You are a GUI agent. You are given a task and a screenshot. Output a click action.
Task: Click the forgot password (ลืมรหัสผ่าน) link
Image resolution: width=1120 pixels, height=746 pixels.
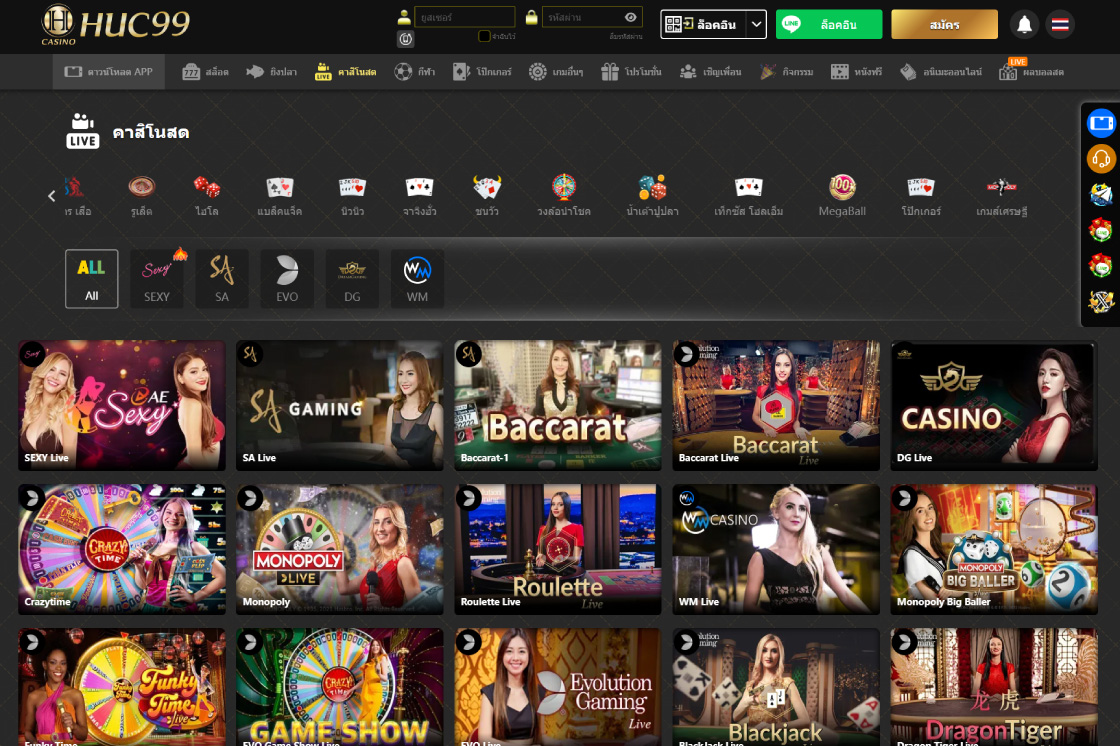pos(626,36)
